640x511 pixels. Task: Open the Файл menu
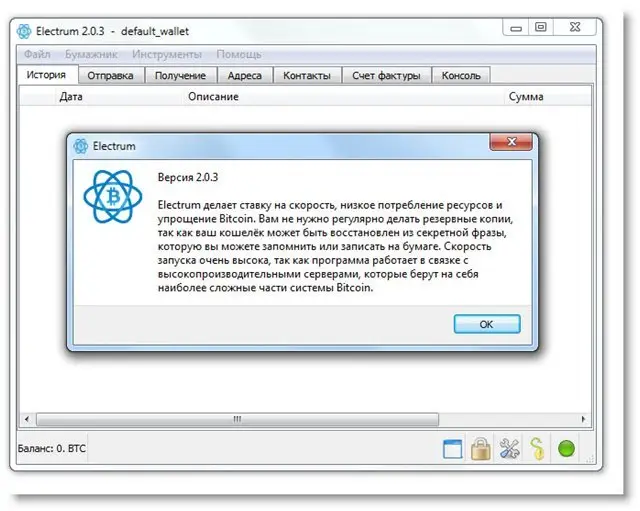click(37, 54)
